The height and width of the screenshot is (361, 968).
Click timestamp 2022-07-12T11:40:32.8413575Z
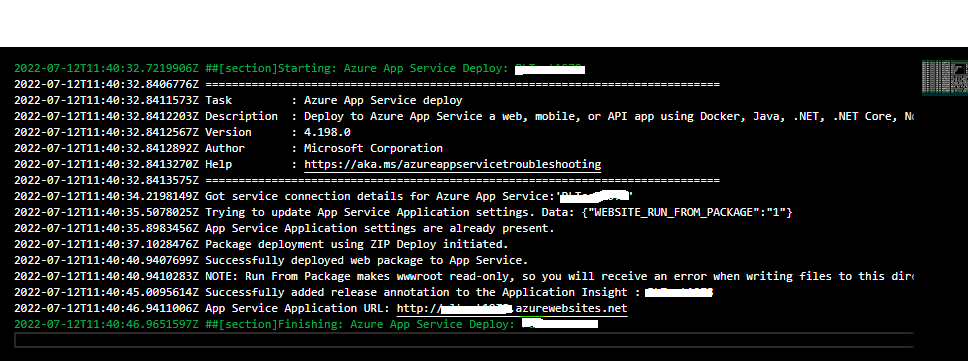[106, 180]
